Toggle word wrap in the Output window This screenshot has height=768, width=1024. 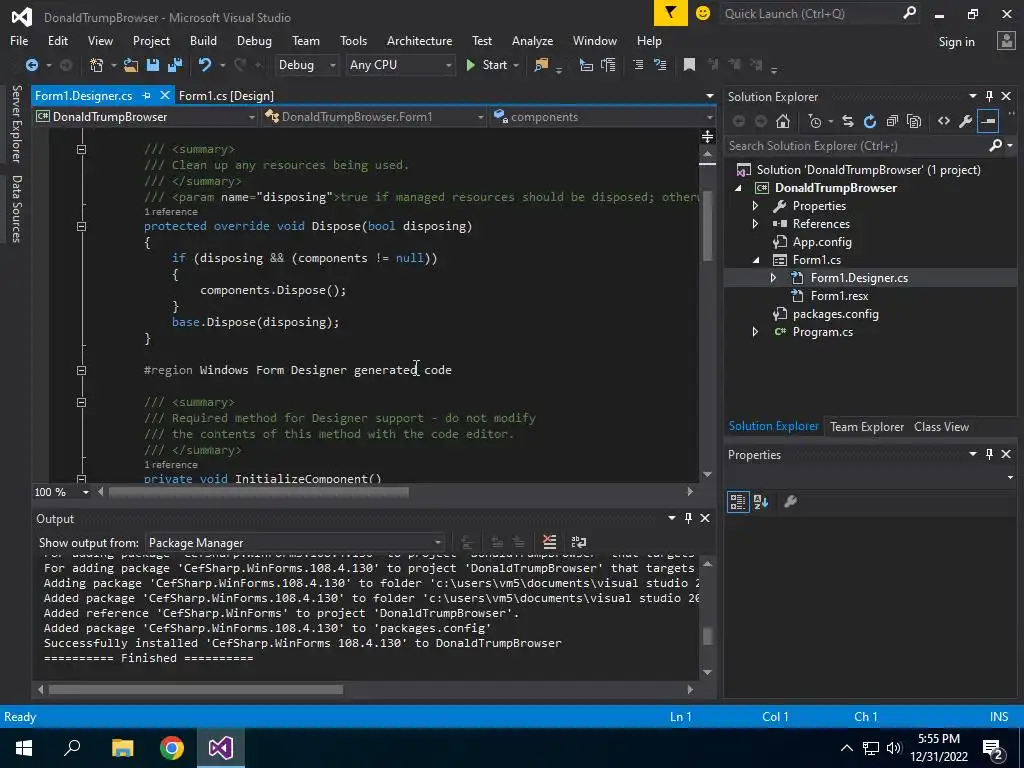[x=579, y=542]
